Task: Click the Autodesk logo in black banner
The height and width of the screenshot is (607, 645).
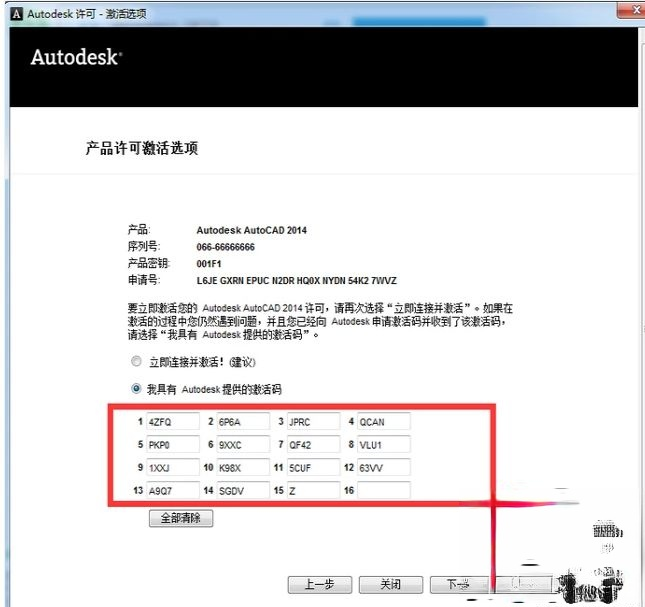Action: click(x=76, y=57)
